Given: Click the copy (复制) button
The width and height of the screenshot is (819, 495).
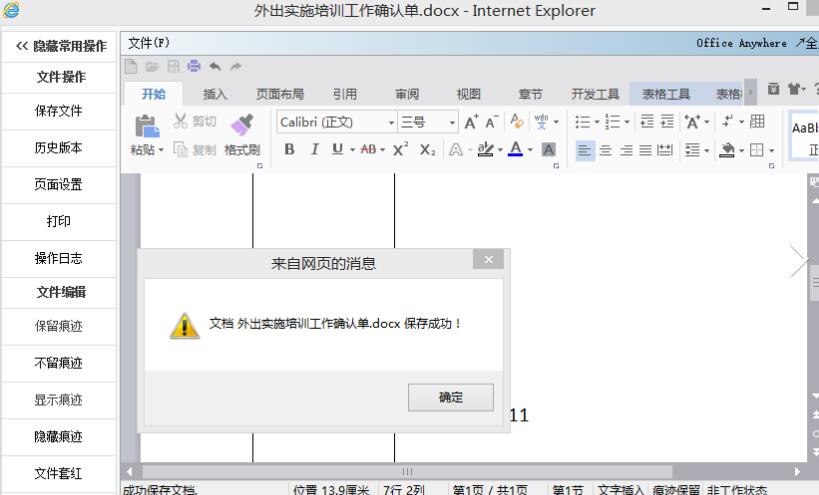Looking at the screenshot, I should coord(194,150).
